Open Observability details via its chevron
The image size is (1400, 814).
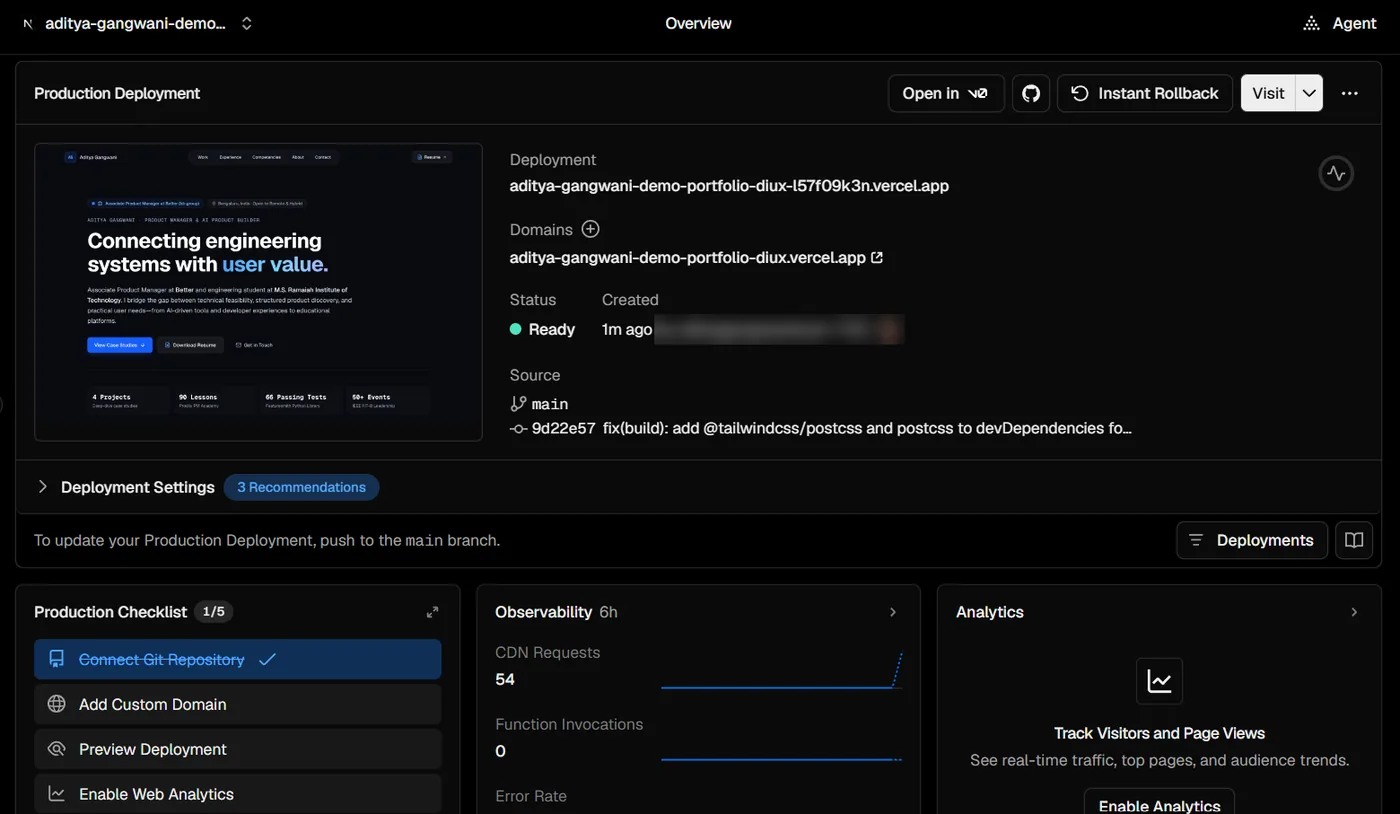(893, 612)
